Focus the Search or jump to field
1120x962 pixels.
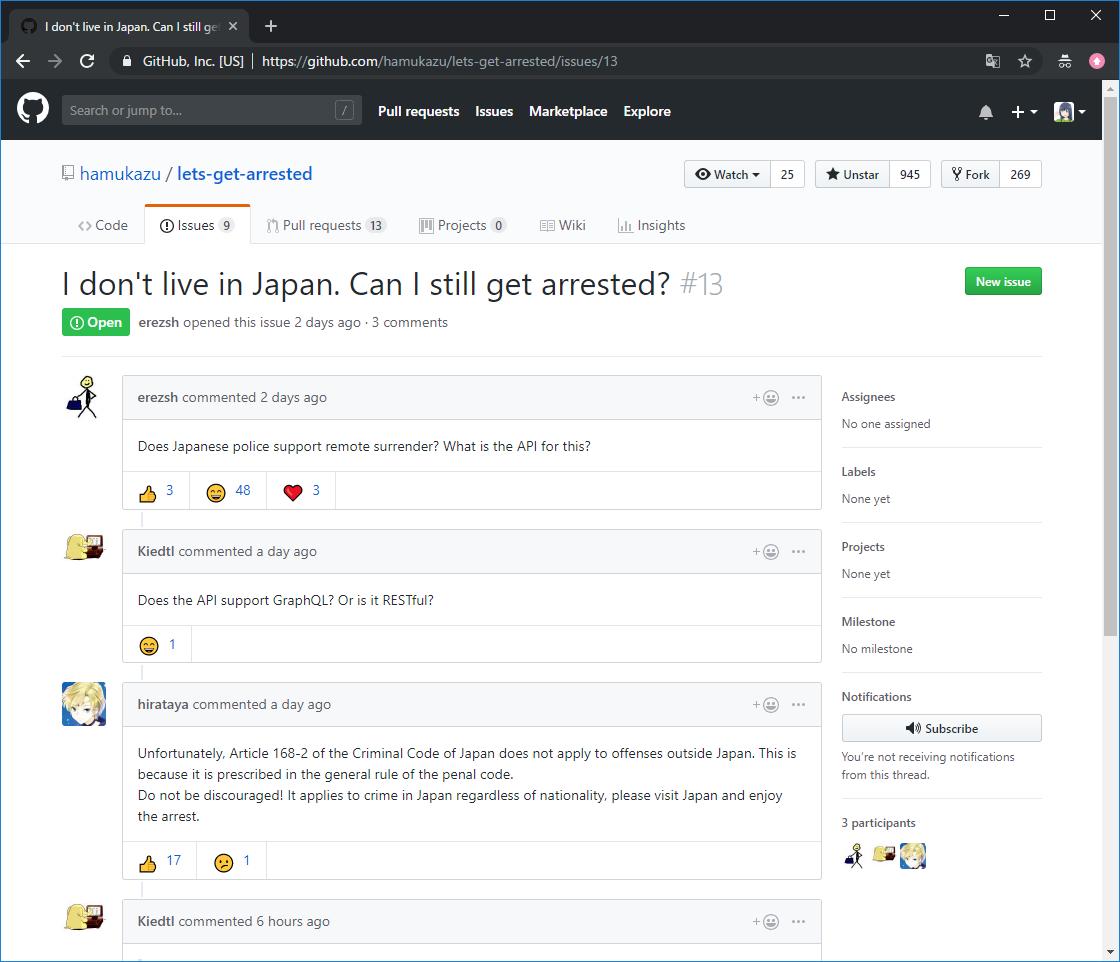tap(211, 111)
